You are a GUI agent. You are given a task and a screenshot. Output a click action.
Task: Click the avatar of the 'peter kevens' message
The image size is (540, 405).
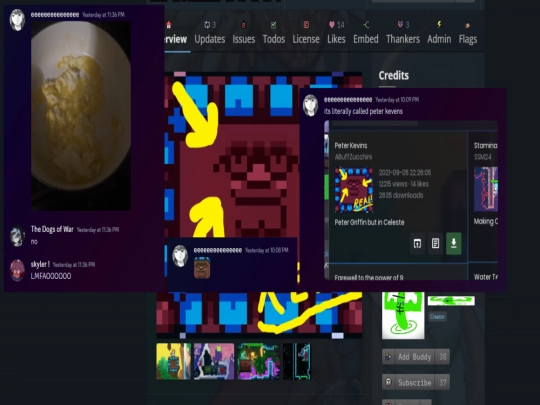point(310,105)
